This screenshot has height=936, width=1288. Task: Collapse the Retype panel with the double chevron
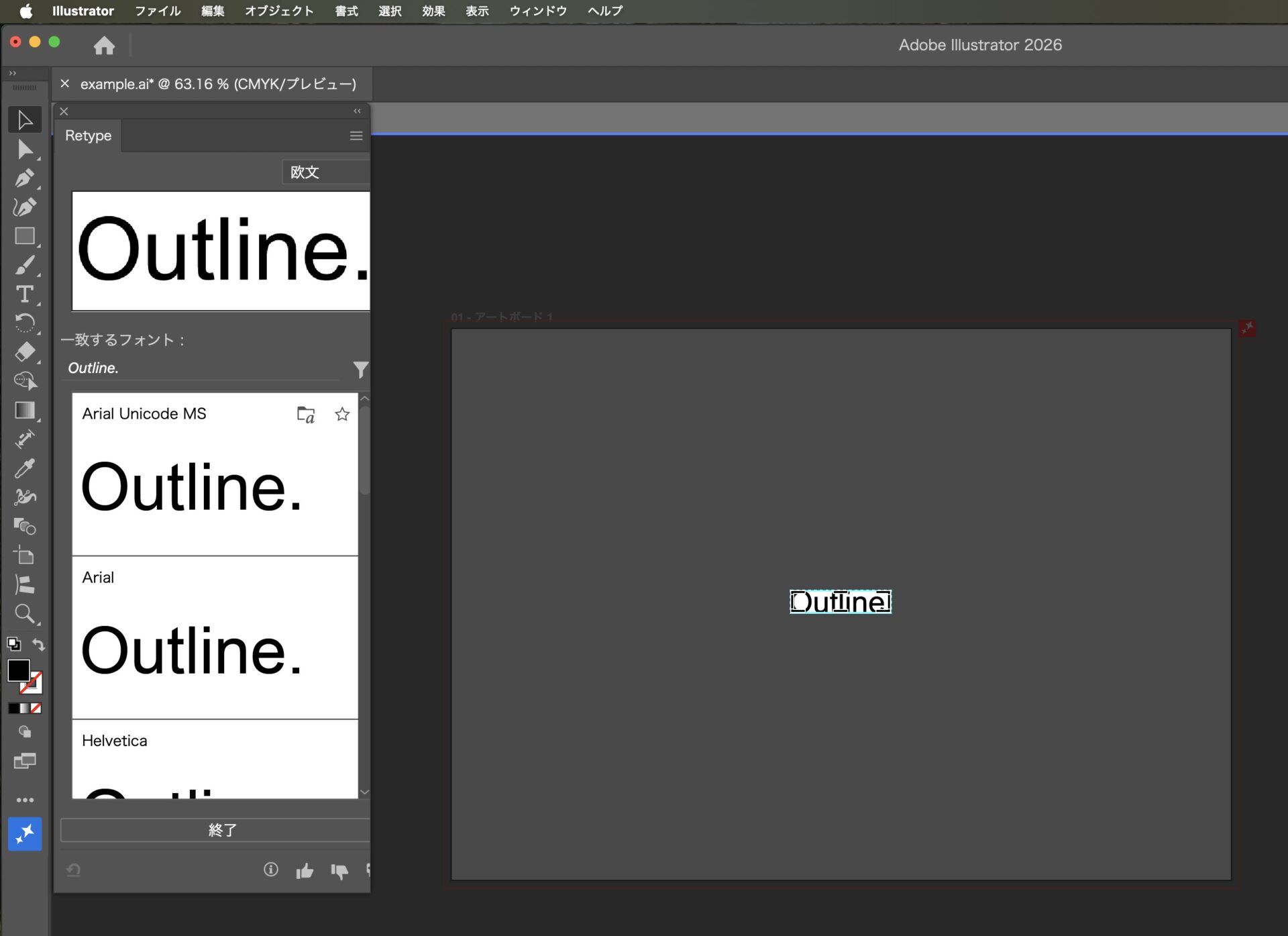tap(356, 111)
